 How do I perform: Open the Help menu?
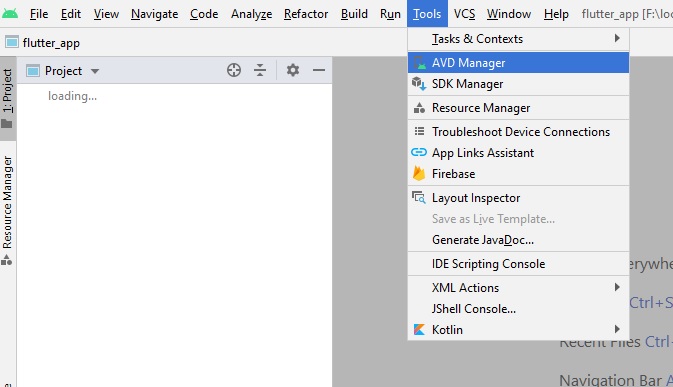556,14
